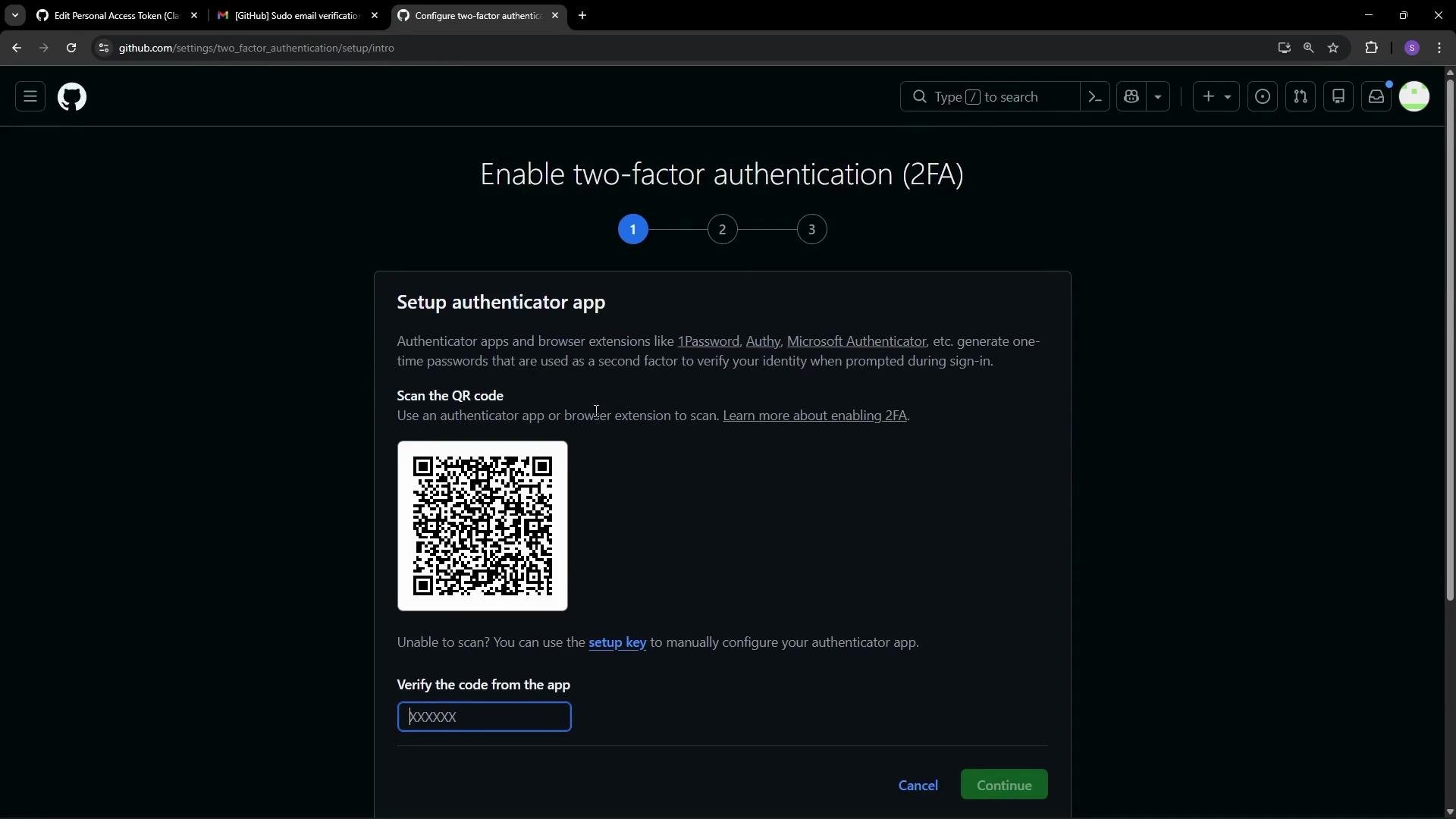Viewport: 1456px width, 819px height.
Task: Open the GitHub hamburger navigation menu
Action: (x=30, y=96)
